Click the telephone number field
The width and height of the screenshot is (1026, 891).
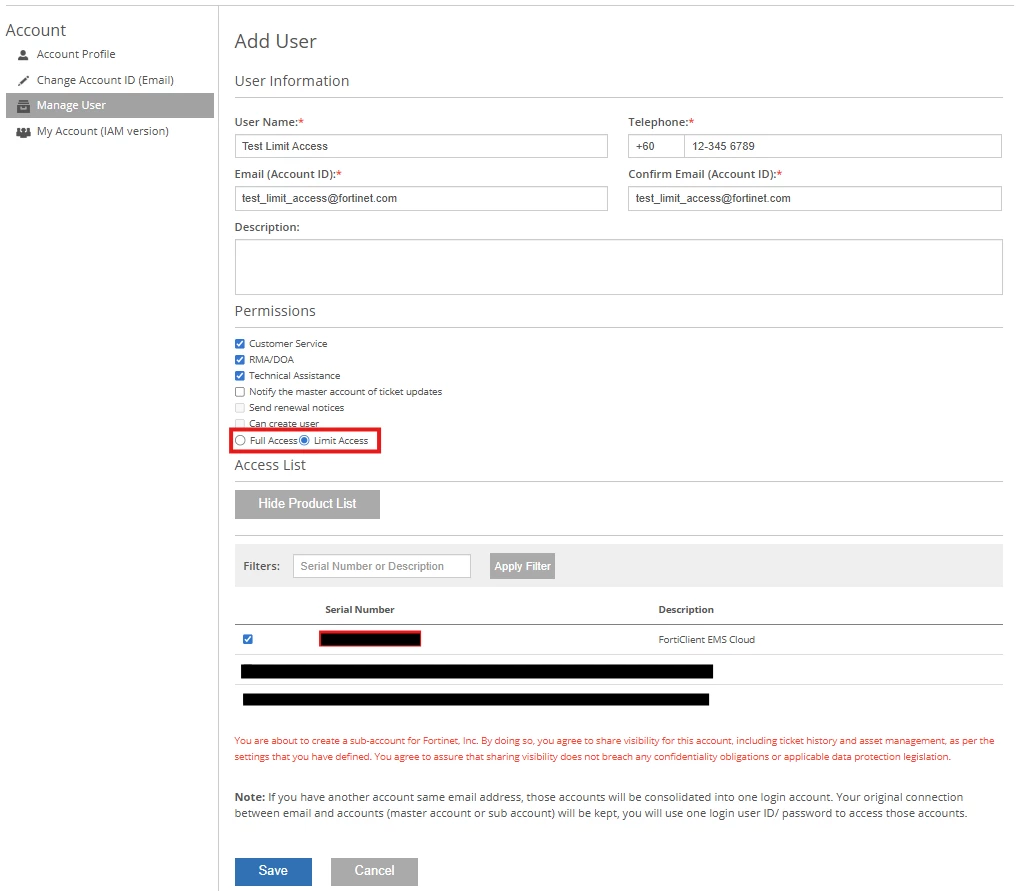pos(843,146)
